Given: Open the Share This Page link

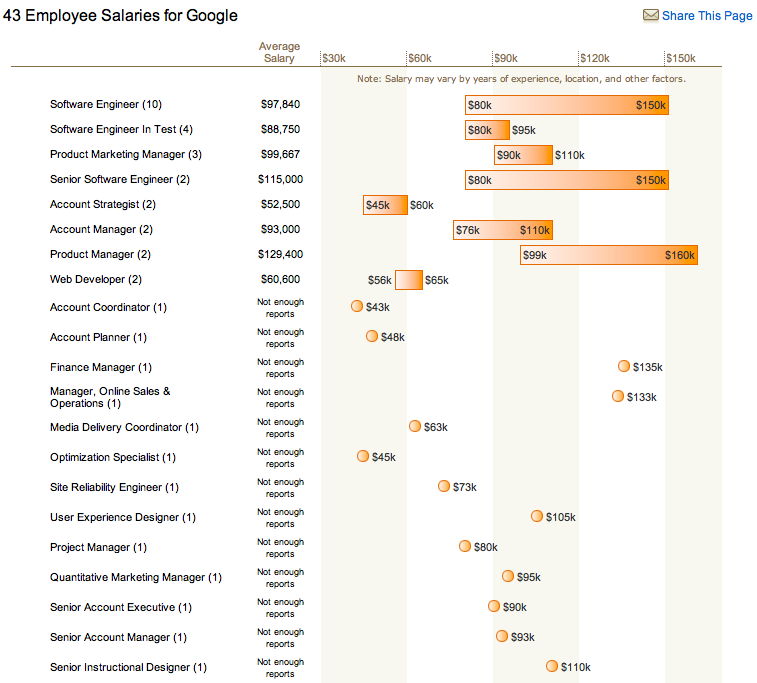Looking at the screenshot, I should point(706,16).
